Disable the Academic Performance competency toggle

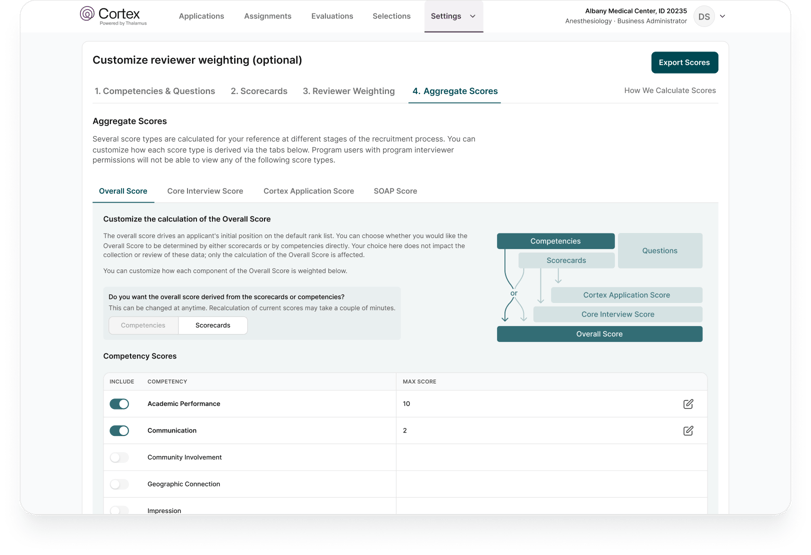tap(119, 404)
